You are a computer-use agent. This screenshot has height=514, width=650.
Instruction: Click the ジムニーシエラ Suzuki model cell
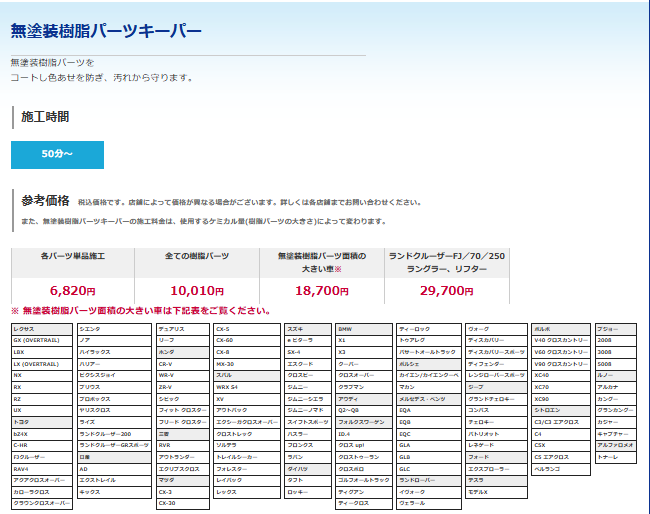(308, 398)
